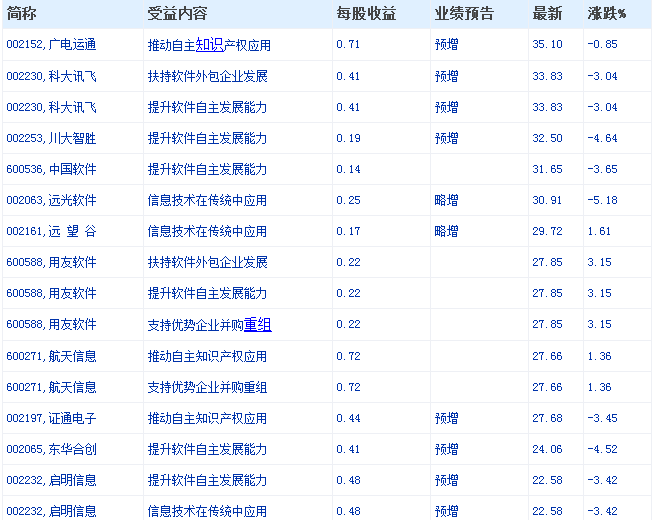This screenshot has height=520, width=661.
Task: Select the 最新 column header
Action: click(547, 14)
